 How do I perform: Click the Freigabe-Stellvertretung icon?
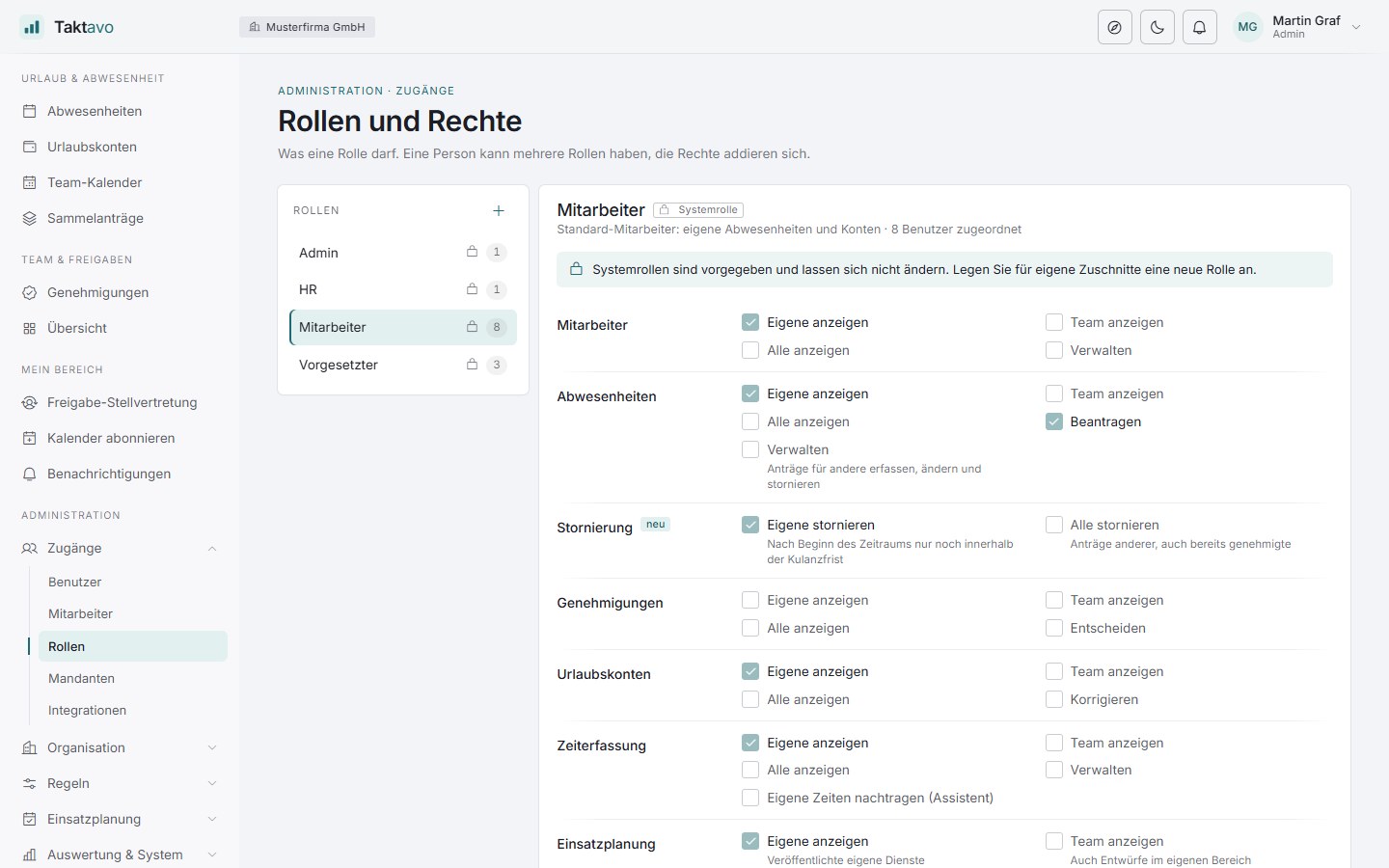coord(30,402)
